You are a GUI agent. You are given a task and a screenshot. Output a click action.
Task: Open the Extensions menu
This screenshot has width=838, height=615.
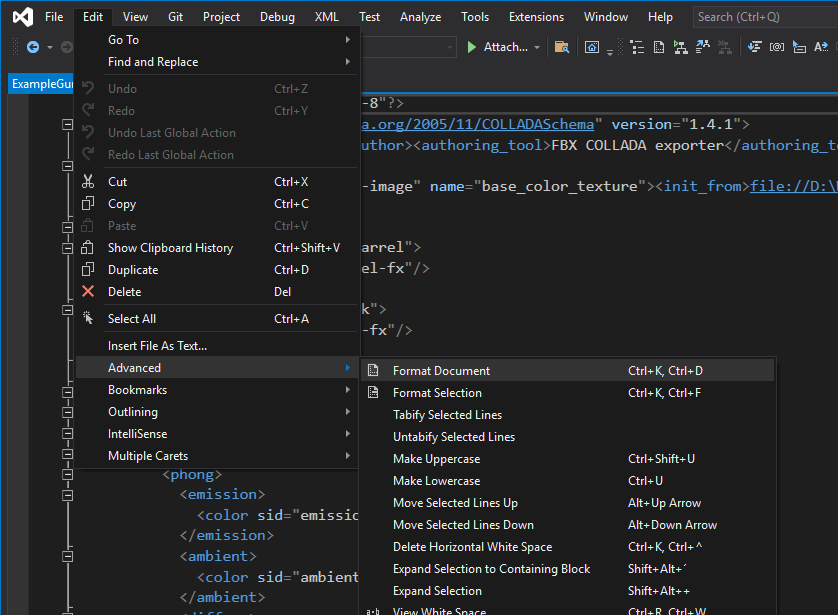click(x=536, y=17)
